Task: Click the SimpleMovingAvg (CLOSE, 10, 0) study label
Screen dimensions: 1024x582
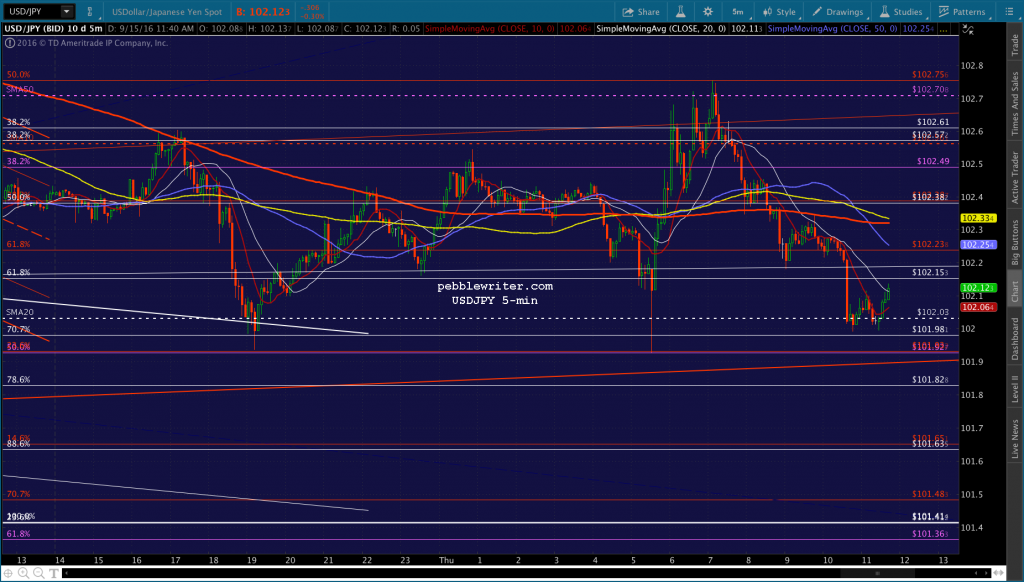Action: click(x=490, y=29)
